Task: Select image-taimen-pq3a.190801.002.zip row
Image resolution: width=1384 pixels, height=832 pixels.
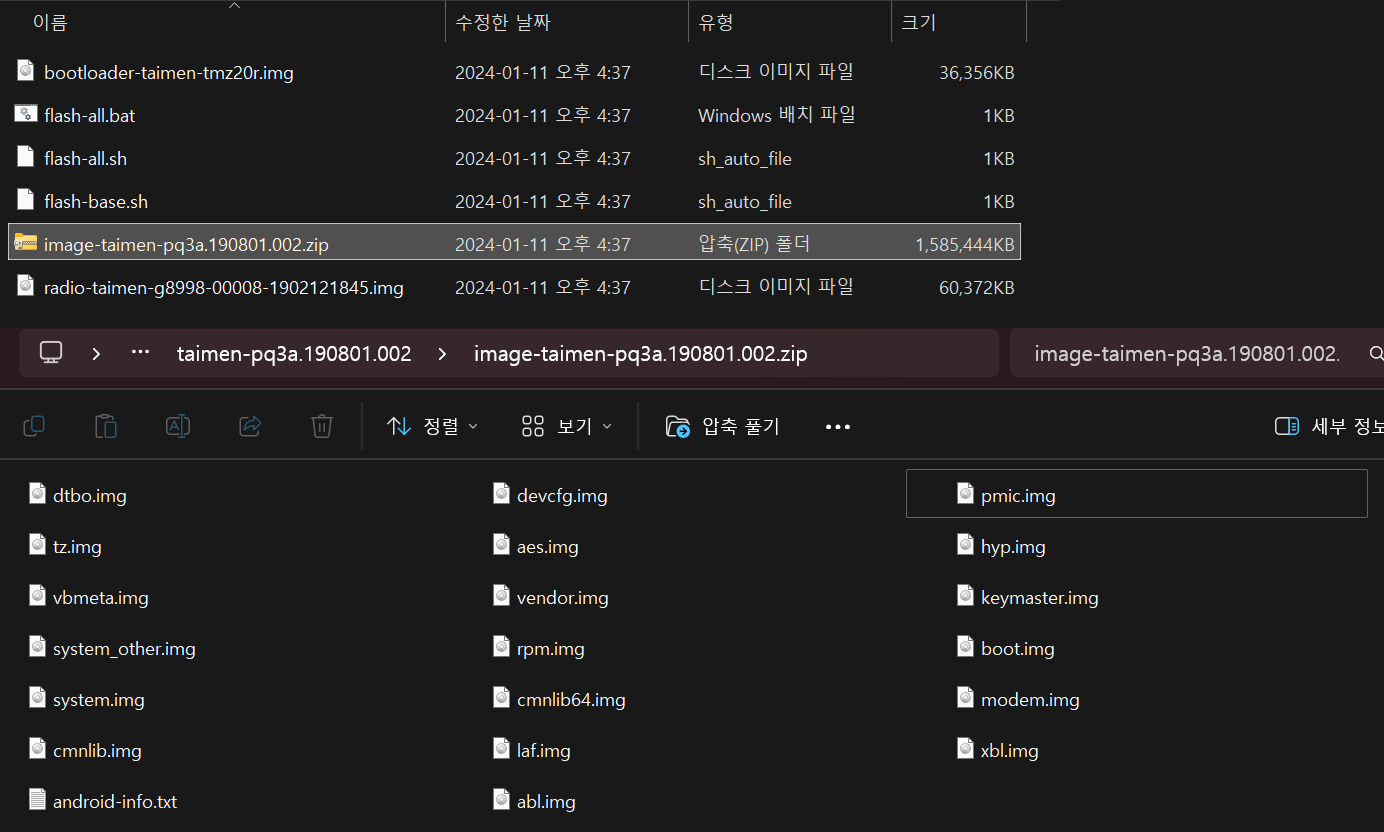Action: (x=186, y=244)
